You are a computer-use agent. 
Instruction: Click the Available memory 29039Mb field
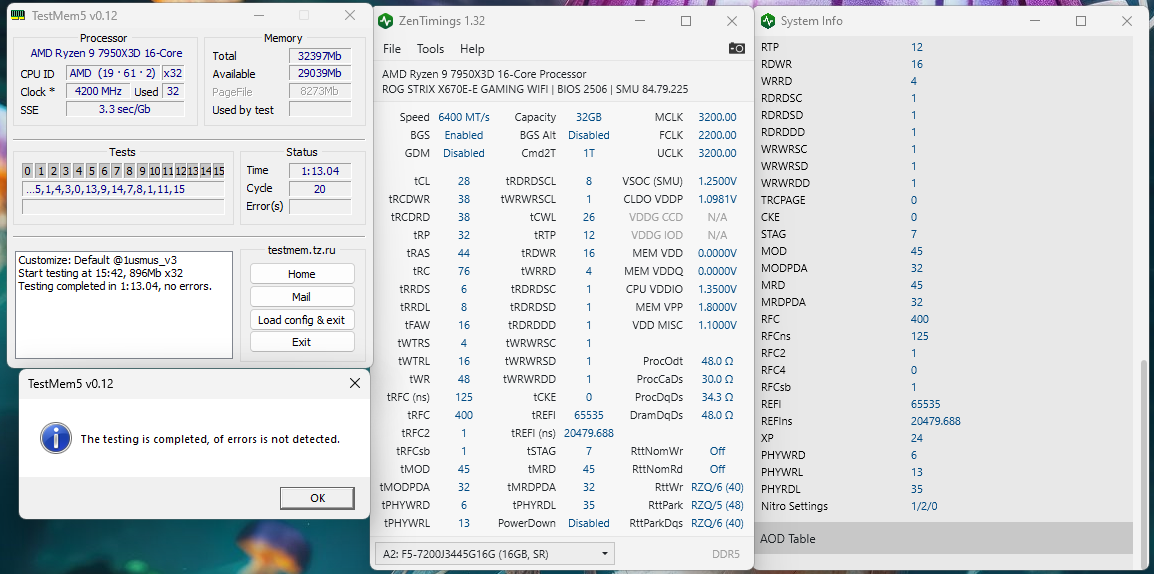tap(319, 74)
